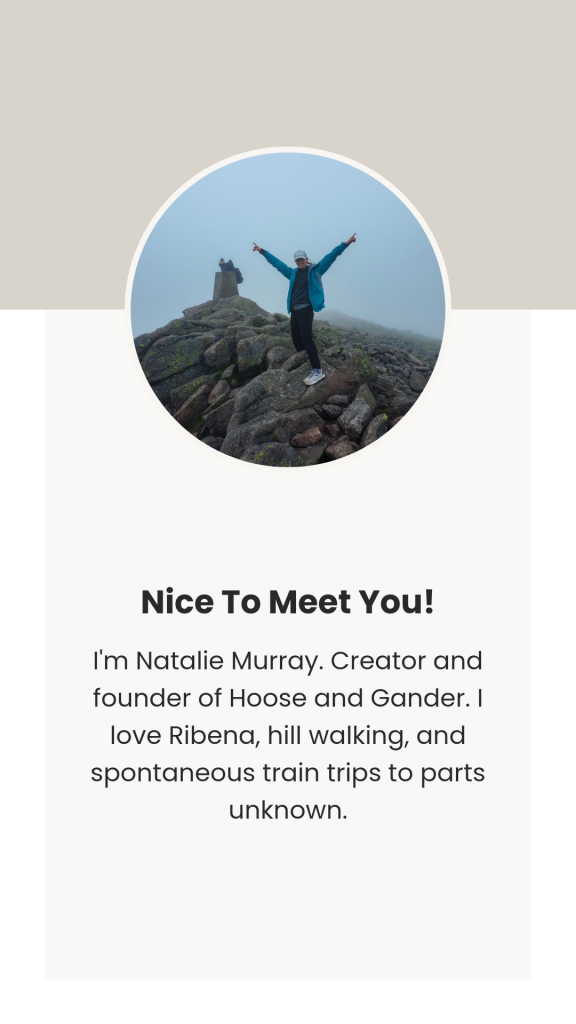Click the word "unknown." ending the bio

[288, 810]
